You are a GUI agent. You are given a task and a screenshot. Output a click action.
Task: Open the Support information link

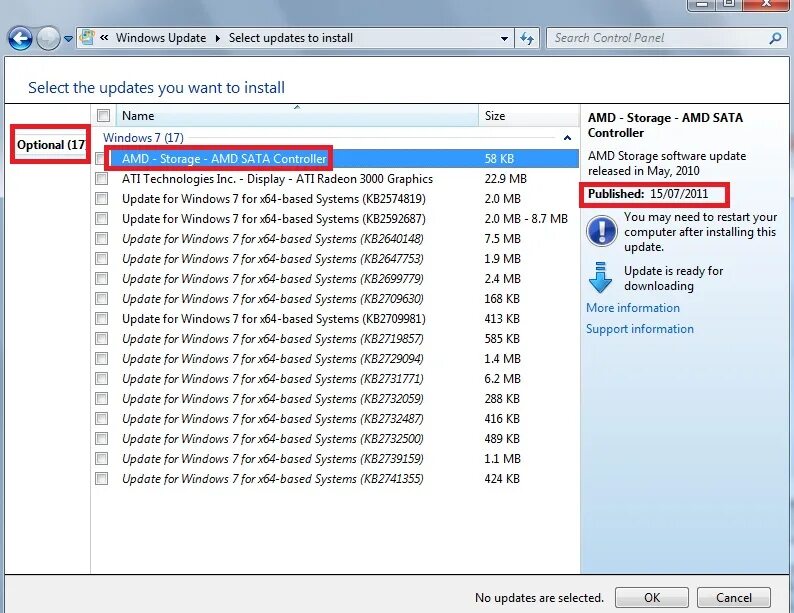pos(640,329)
